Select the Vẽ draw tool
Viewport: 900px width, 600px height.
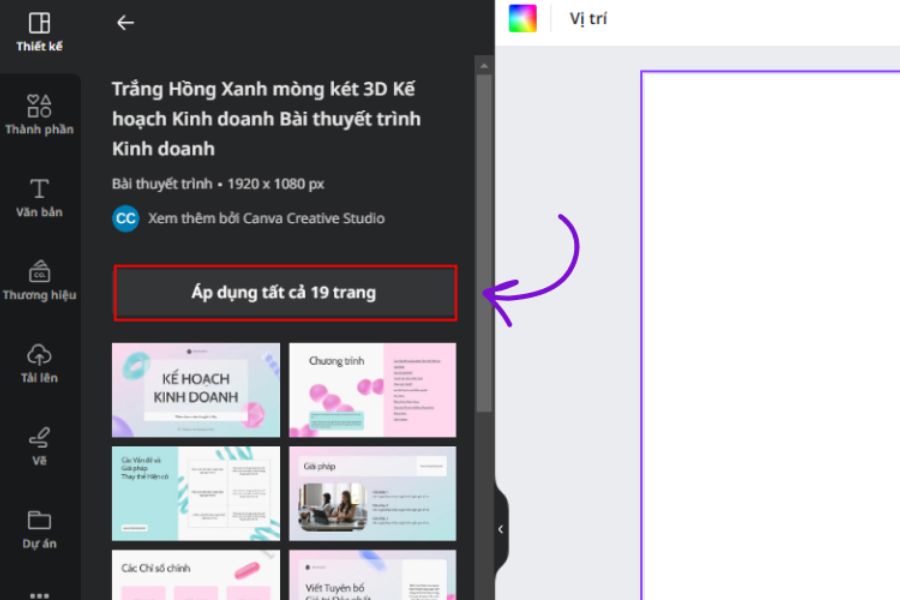click(39, 446)
